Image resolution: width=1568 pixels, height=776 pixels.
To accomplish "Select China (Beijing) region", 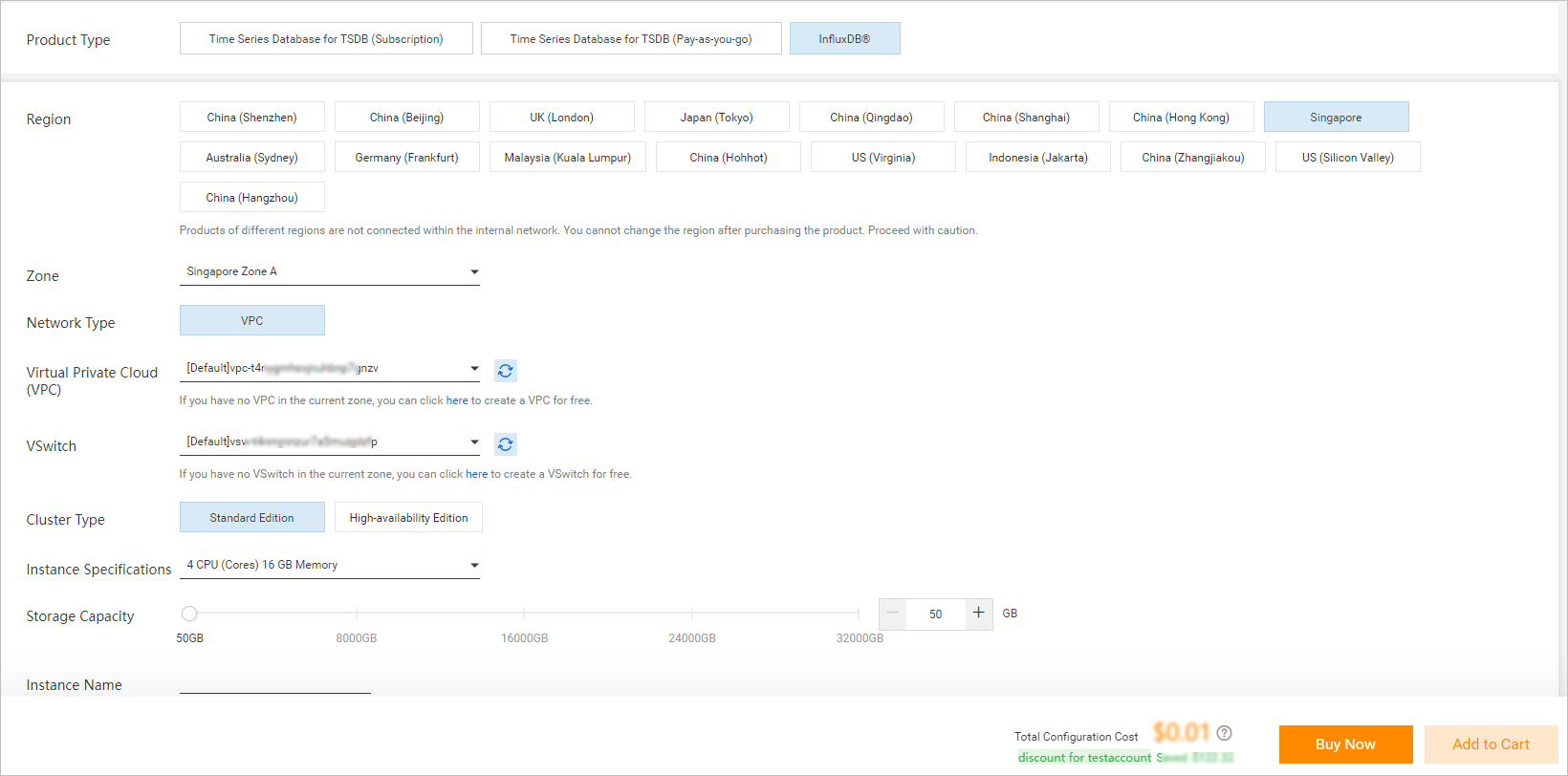I will 407,118.
